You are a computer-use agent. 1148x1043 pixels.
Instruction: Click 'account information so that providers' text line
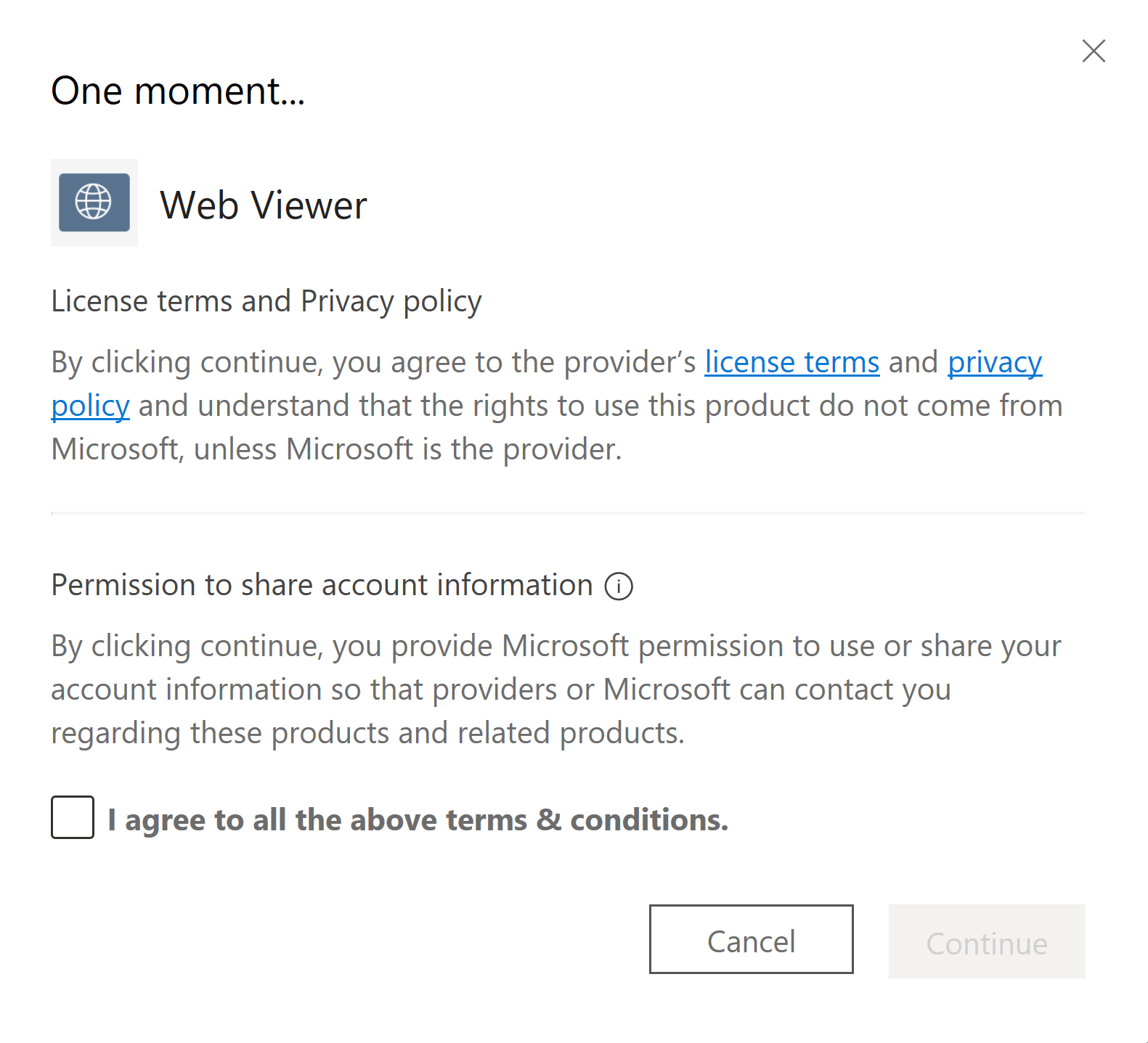tap(501, 690)
